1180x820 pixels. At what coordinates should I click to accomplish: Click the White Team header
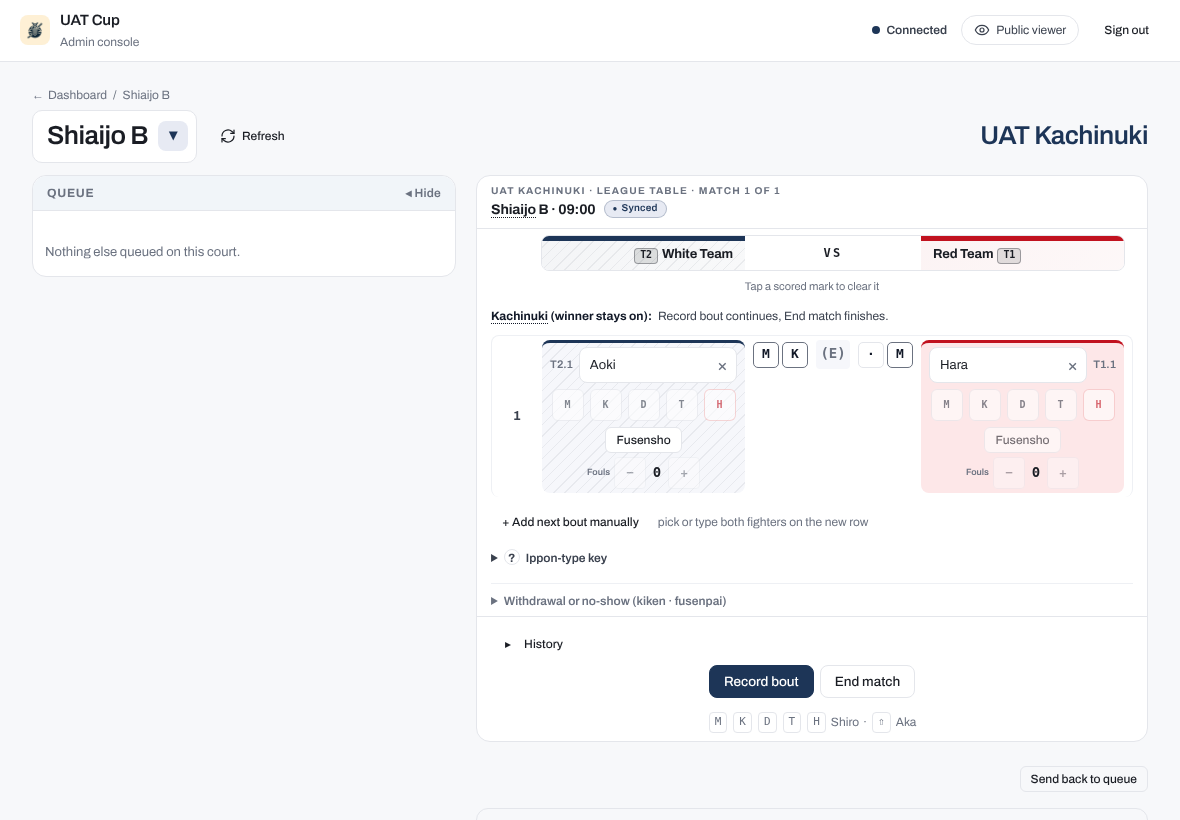pyautogui.click(x=643, y=254)
